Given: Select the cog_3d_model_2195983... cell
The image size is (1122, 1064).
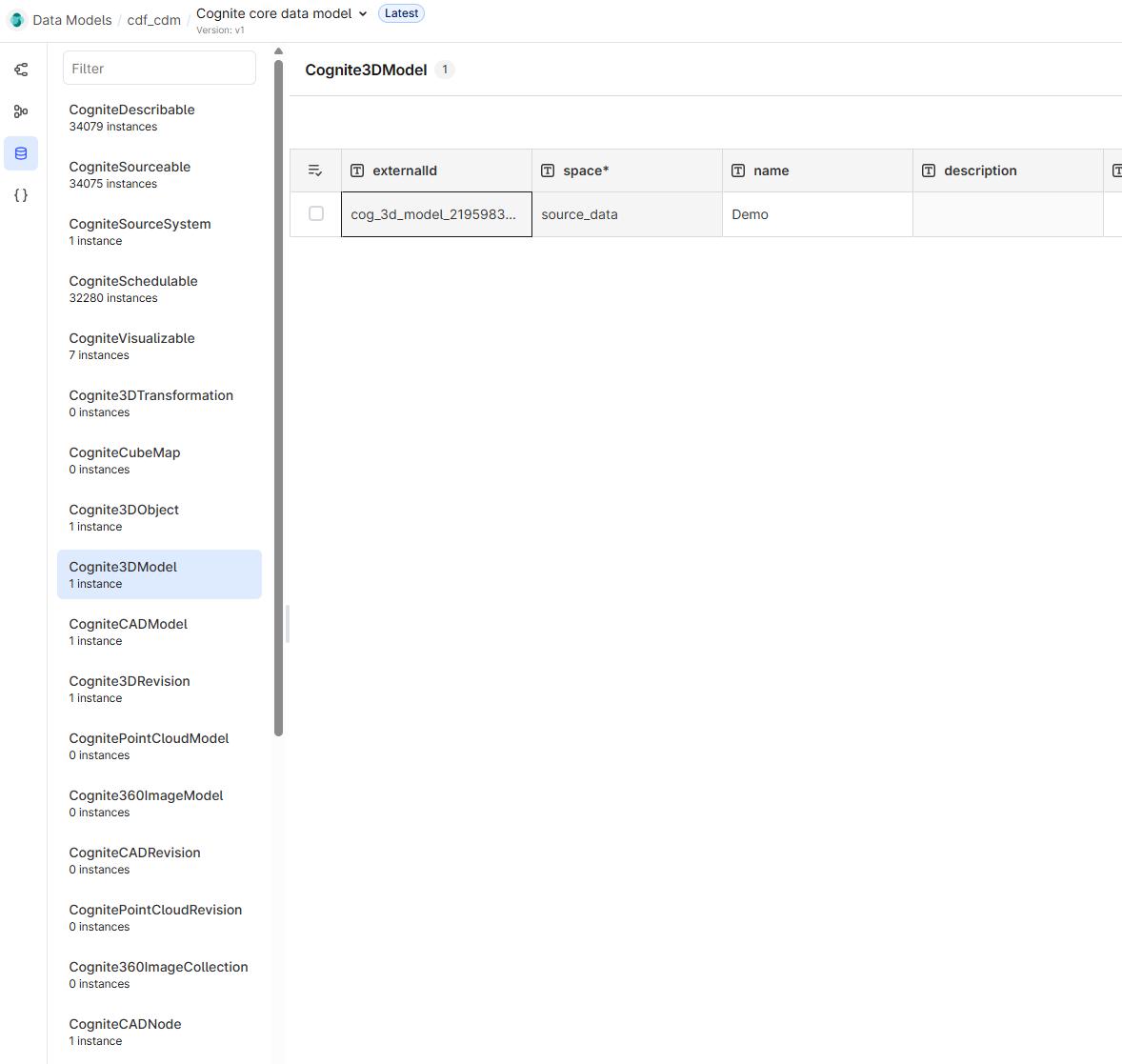Looking at the screenshot, I should (436, 214).
